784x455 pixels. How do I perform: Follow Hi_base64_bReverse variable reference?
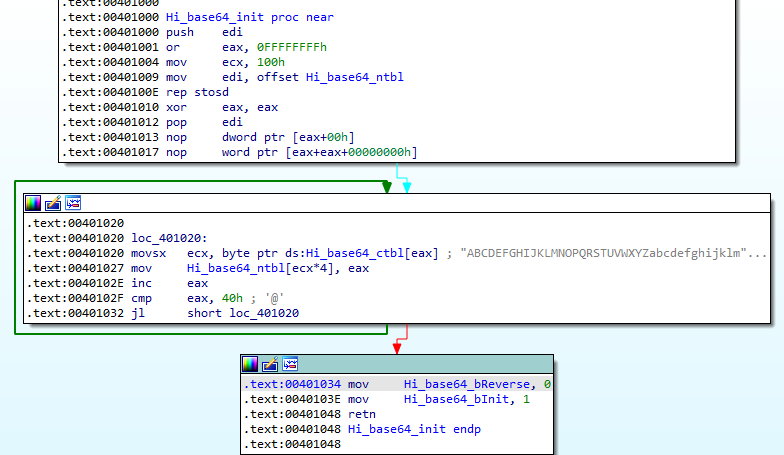point(466,384)
